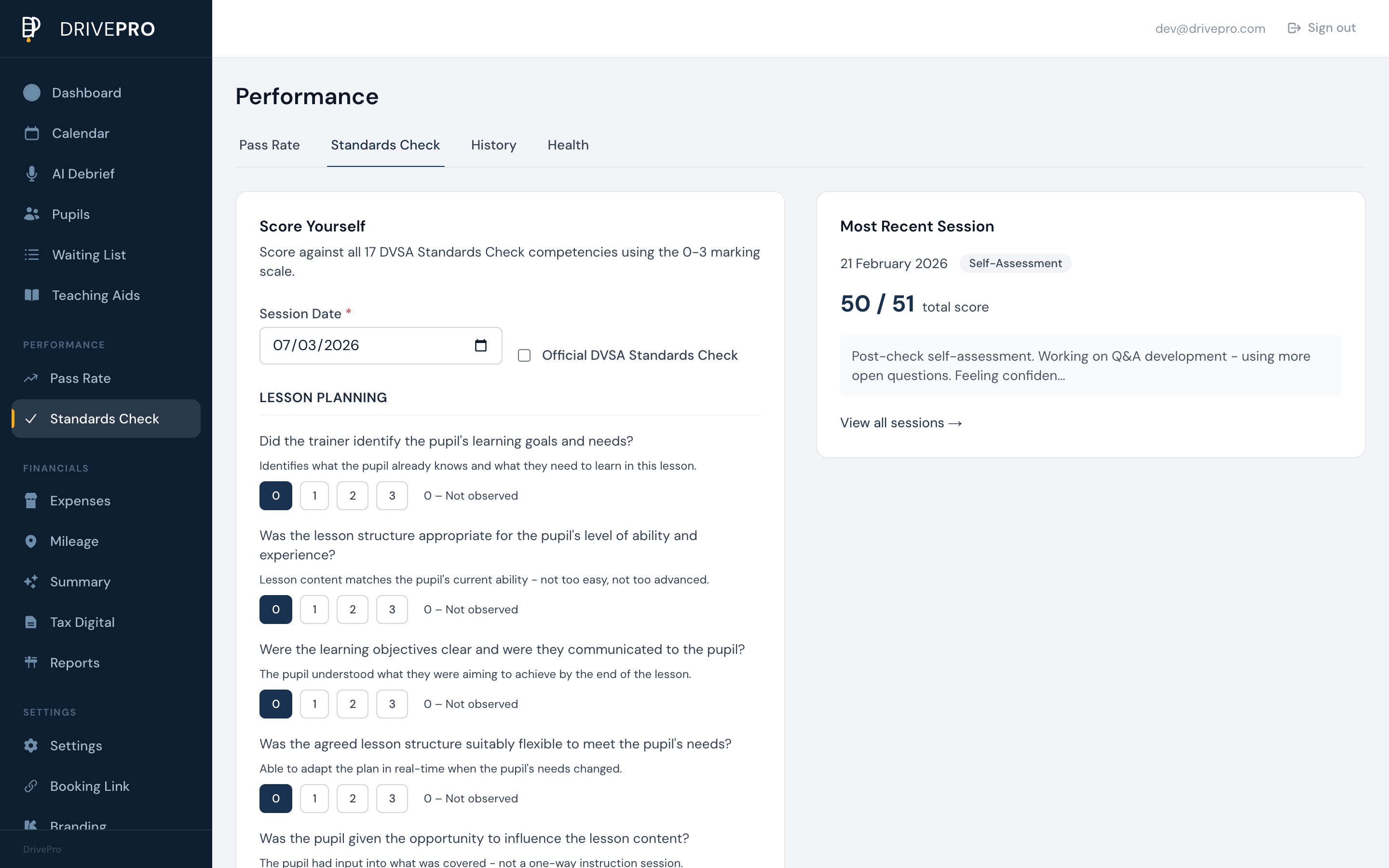Sign out of DrivePro

pos(1331,27)
